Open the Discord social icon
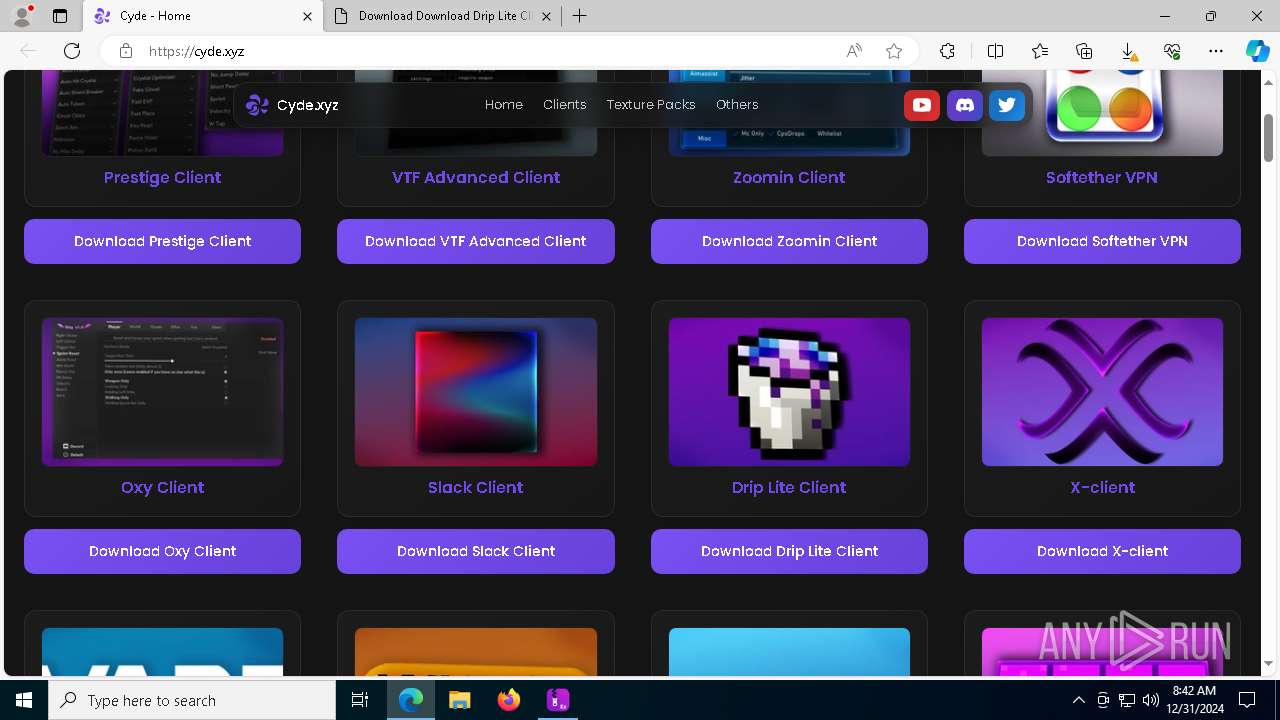 tap(965, 105)
